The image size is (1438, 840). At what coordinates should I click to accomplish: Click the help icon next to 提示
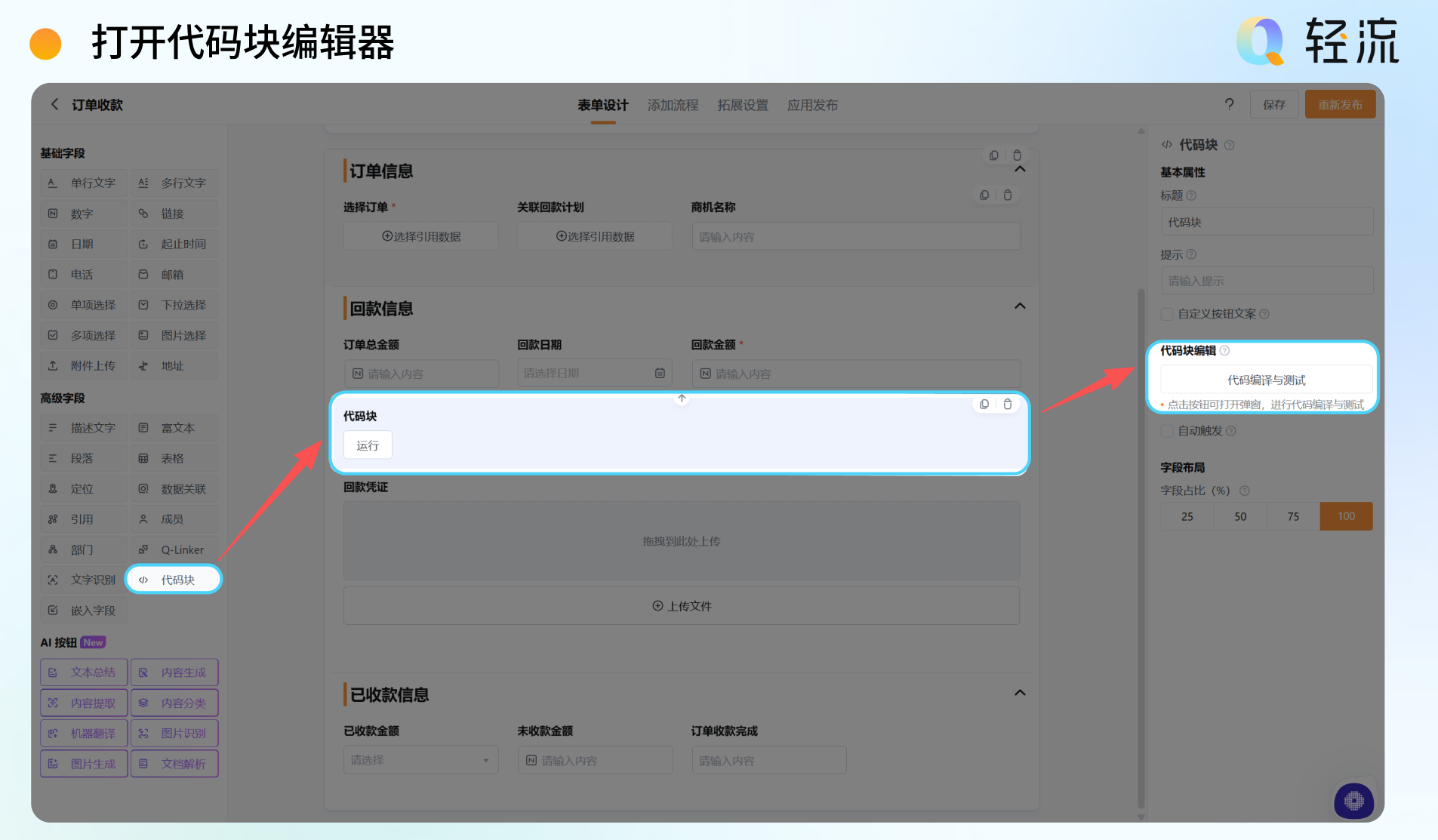tap(1192, 254)
